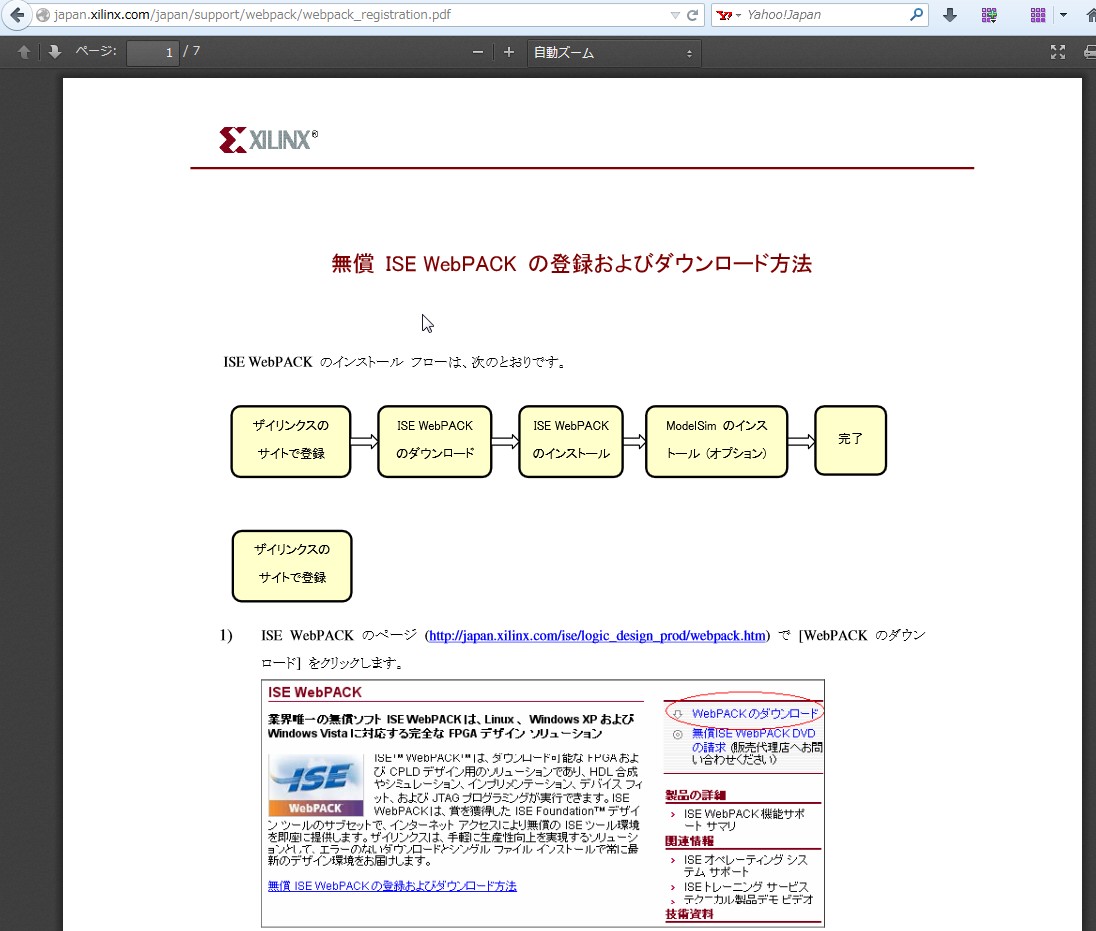Click first flow box ザイリンクスのサイトで登録
The image size is (1096, 931).
(x=291, y=442)
